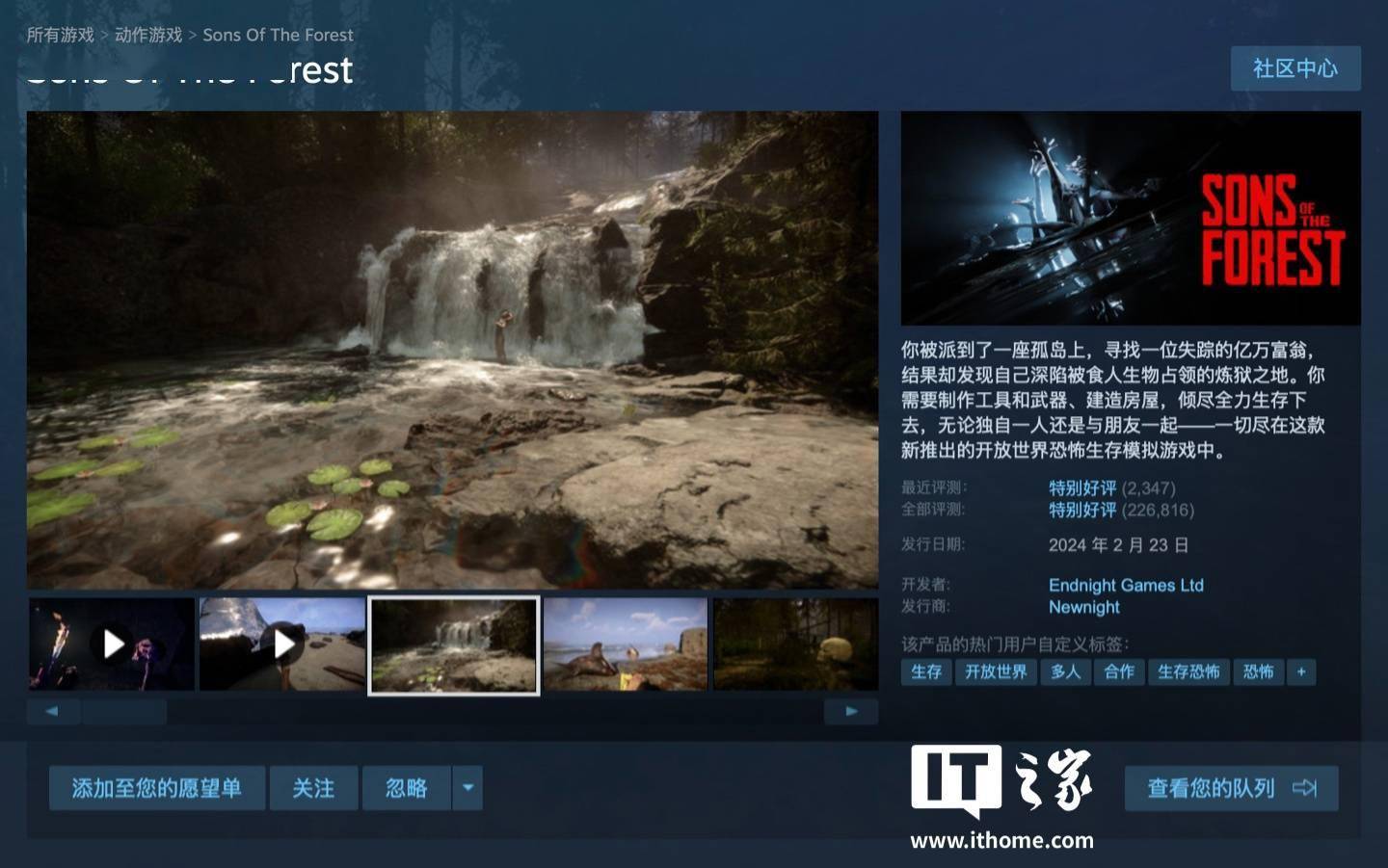
Task: Click the Sons of the Forest header image
Action: (1131, 218)
